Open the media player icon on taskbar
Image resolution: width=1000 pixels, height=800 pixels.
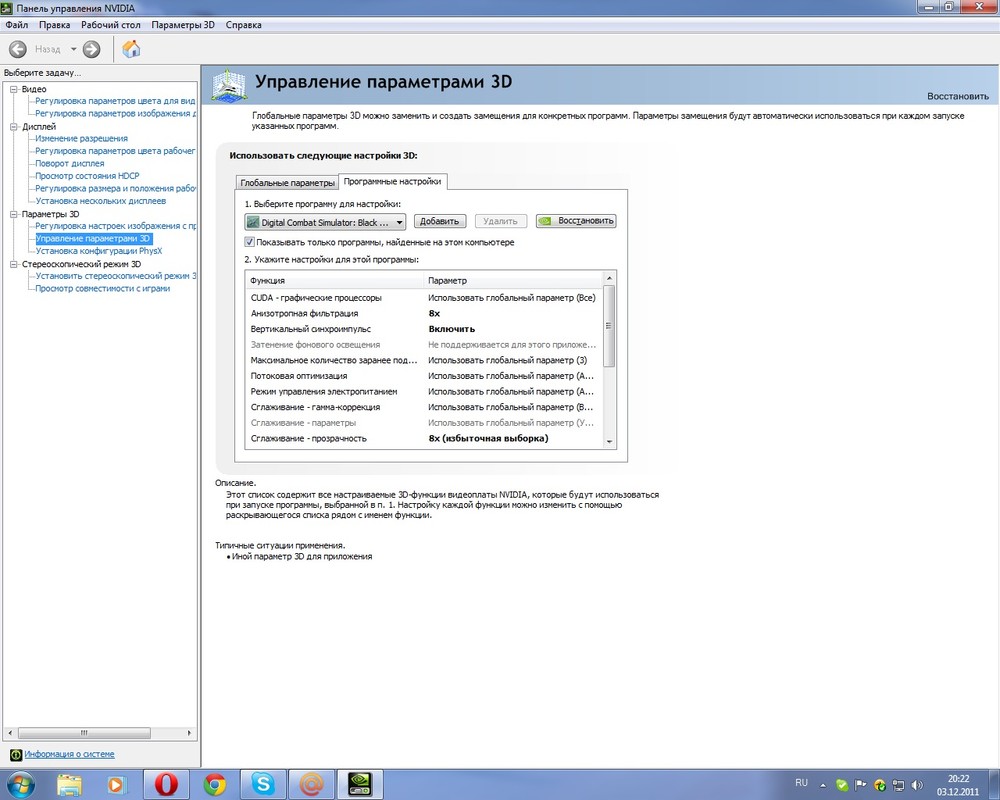pos(117,785)
